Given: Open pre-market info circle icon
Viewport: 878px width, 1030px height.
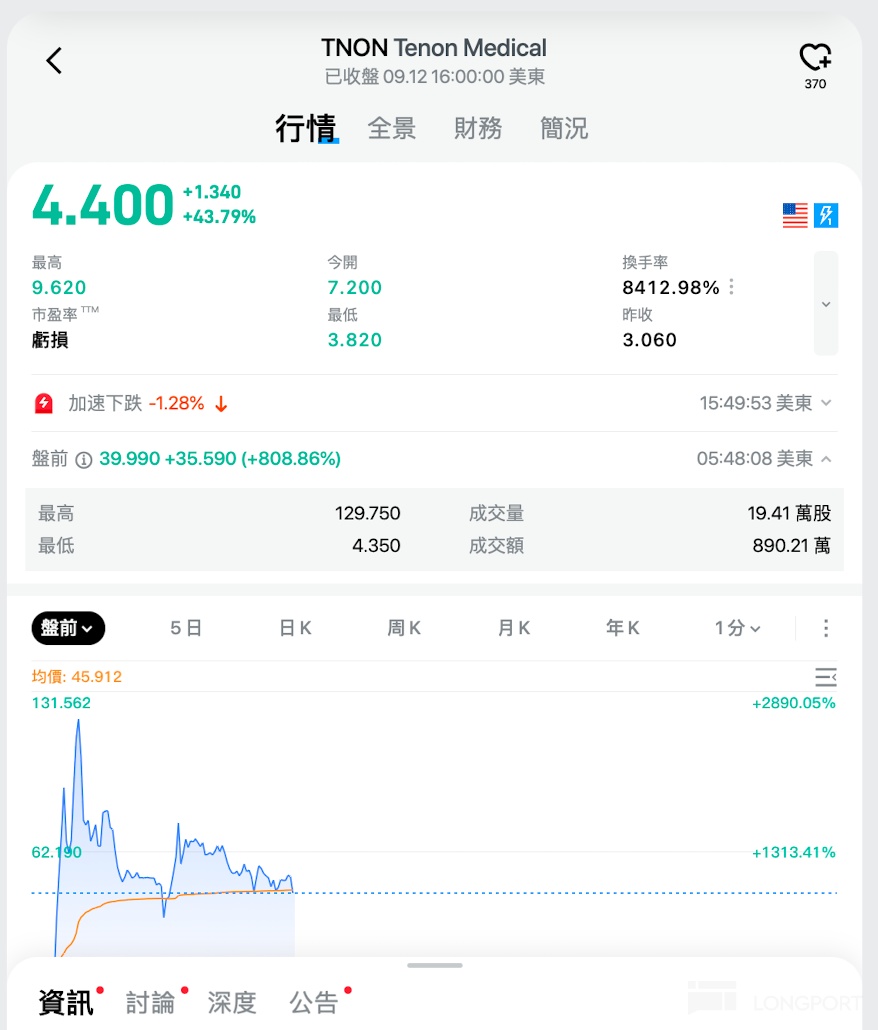Looking at the screenshot, I should coord(83,460).
